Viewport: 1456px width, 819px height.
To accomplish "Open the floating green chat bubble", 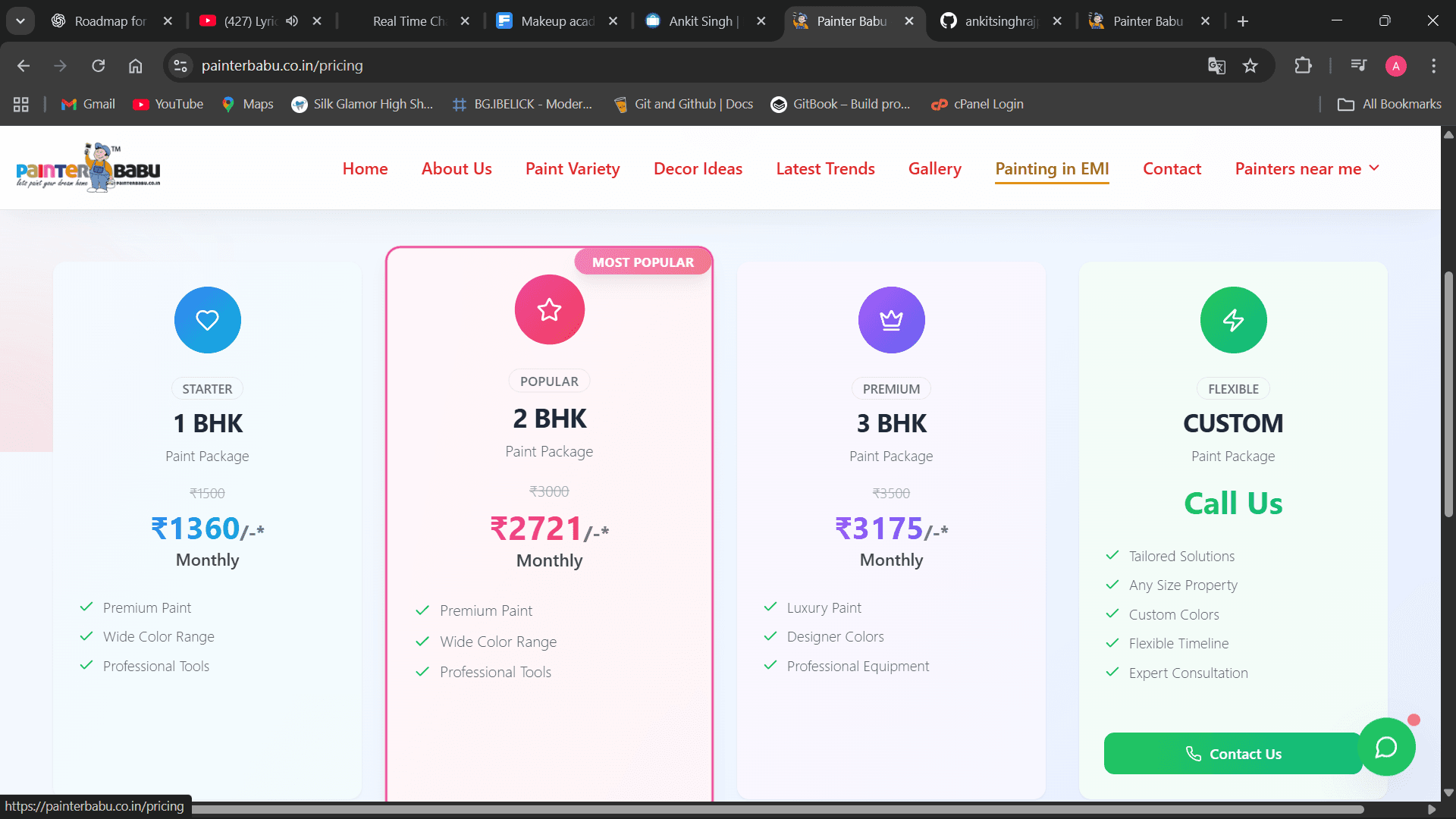I will 1386,747.
